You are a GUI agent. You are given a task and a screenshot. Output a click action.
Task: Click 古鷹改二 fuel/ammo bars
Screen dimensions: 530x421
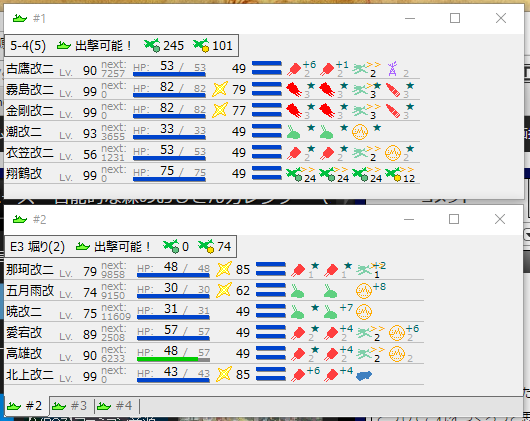tap(267, 68)
